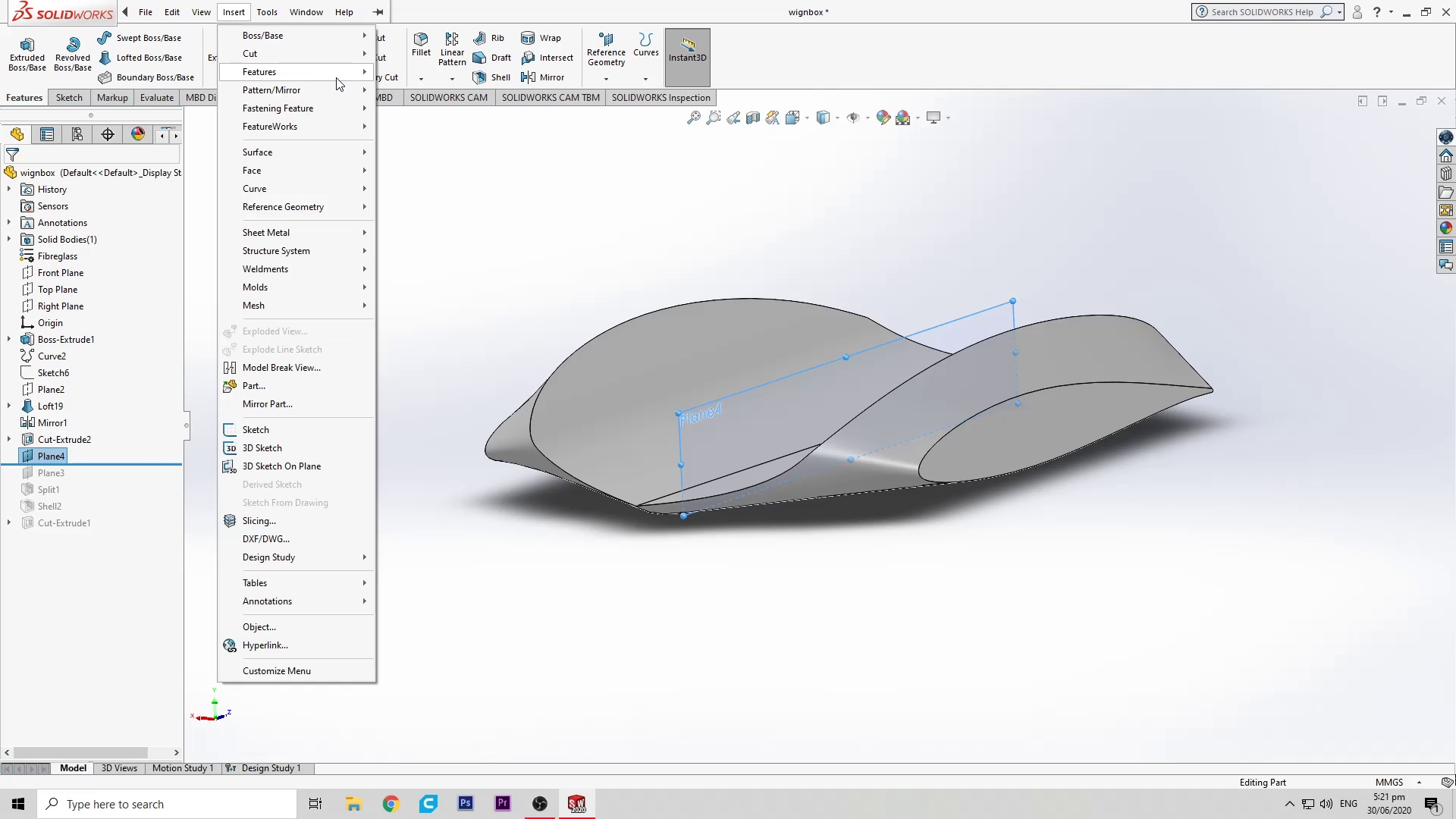Switch to the Sketch ribbon tab

pyautogui.click(x=69, y=98)
